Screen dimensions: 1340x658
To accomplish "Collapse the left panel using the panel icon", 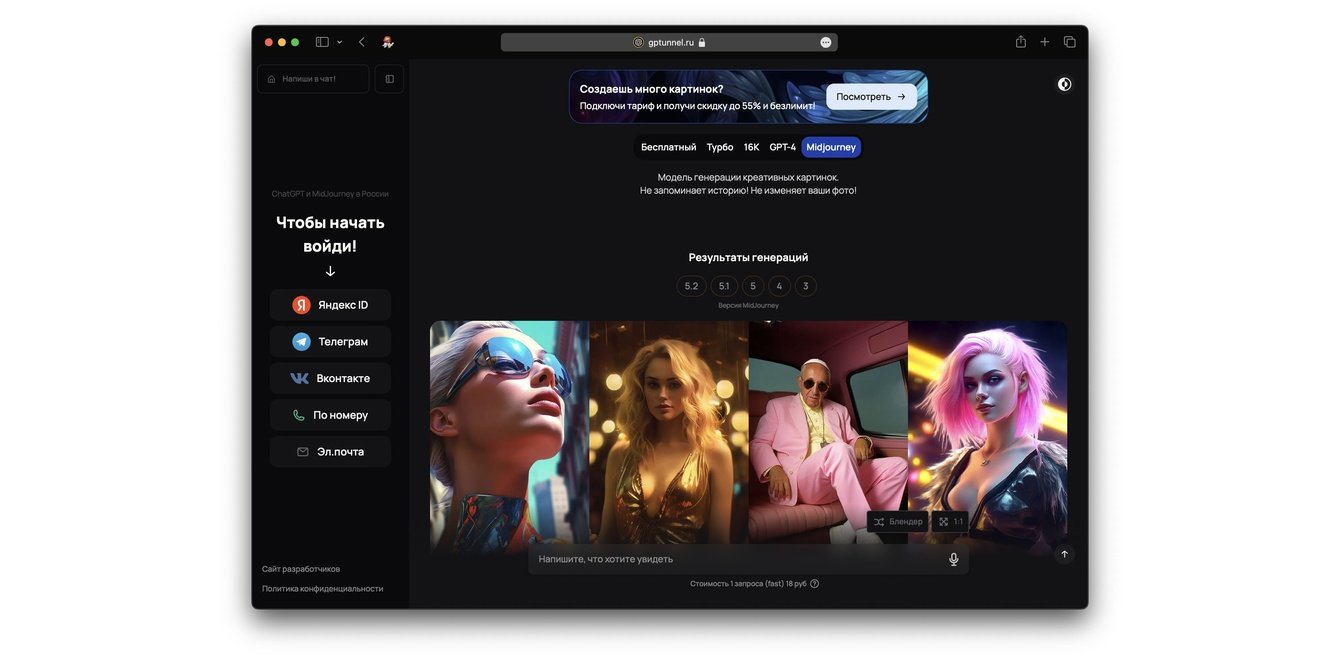I will tap(389, 79).
